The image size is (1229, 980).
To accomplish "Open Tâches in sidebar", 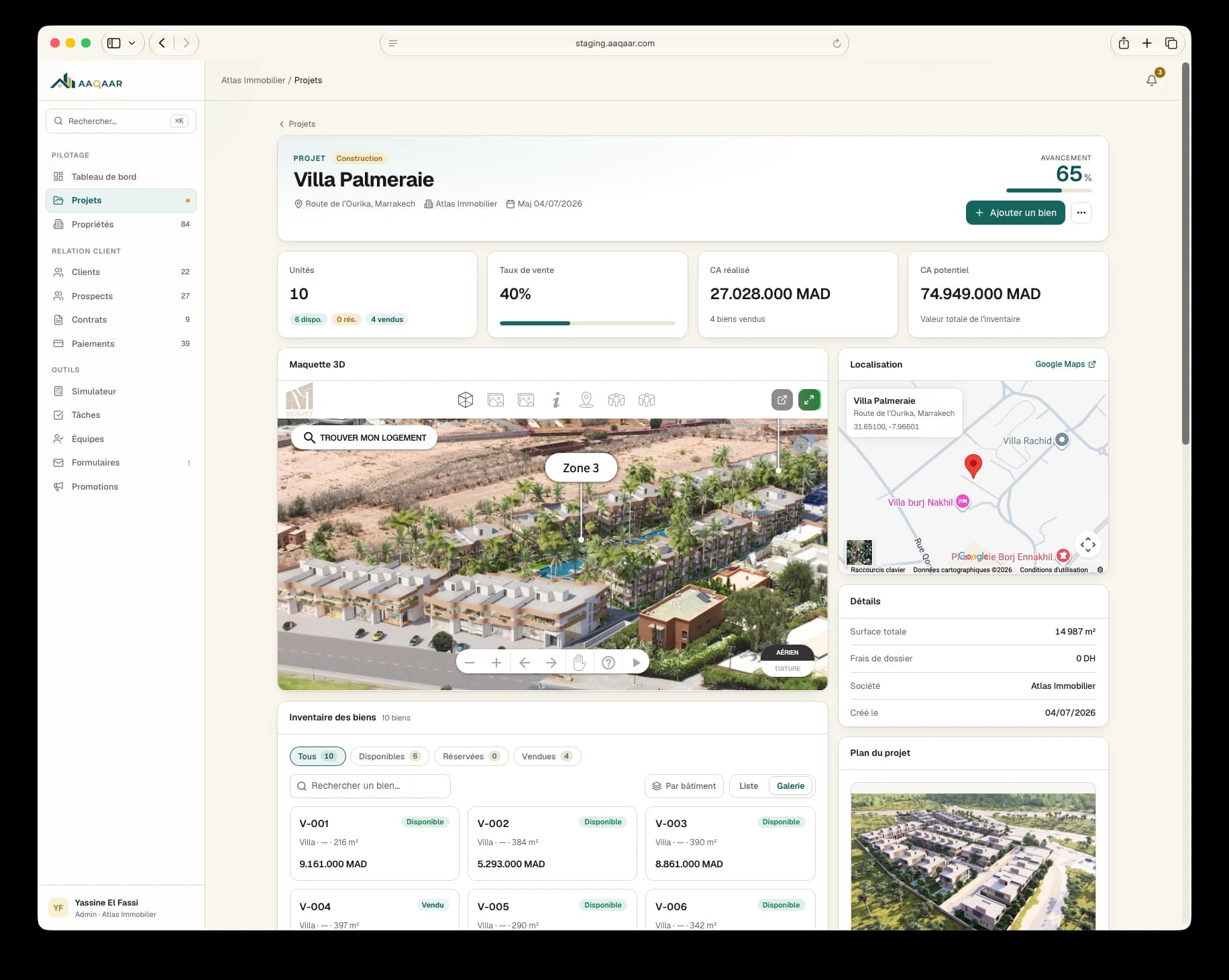I will pos(121,415).
